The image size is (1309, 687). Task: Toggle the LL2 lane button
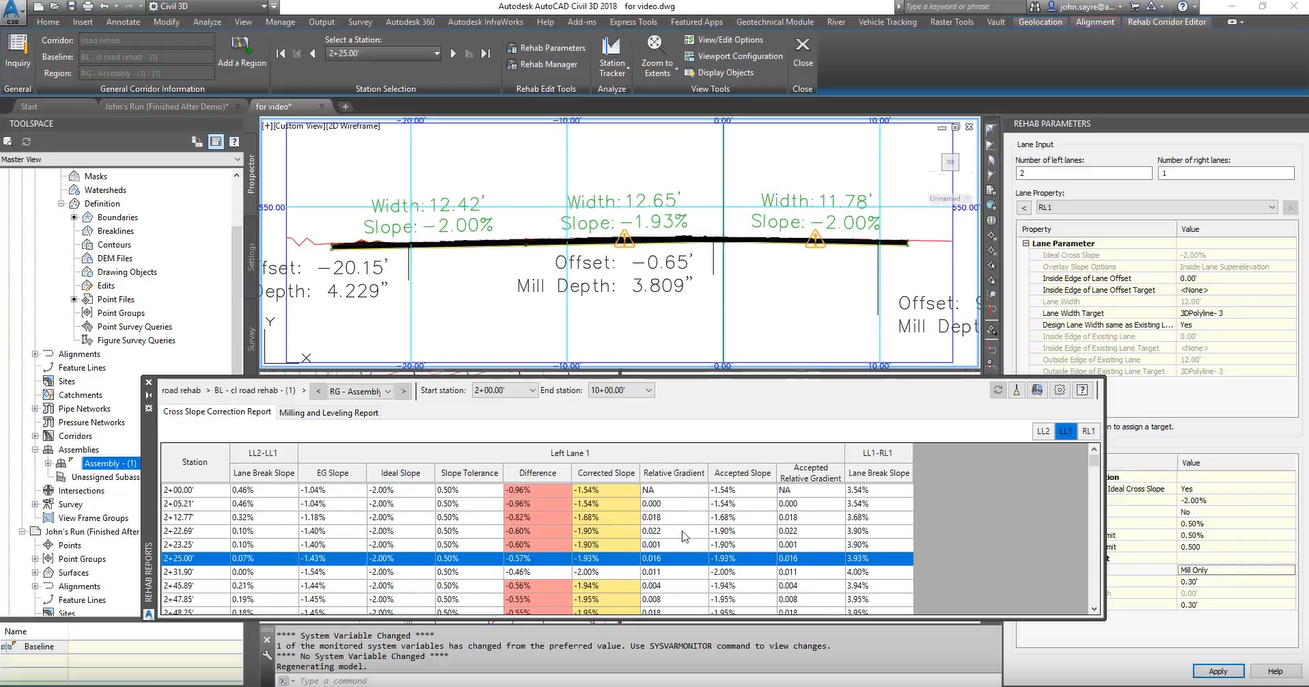[1043, 431]
